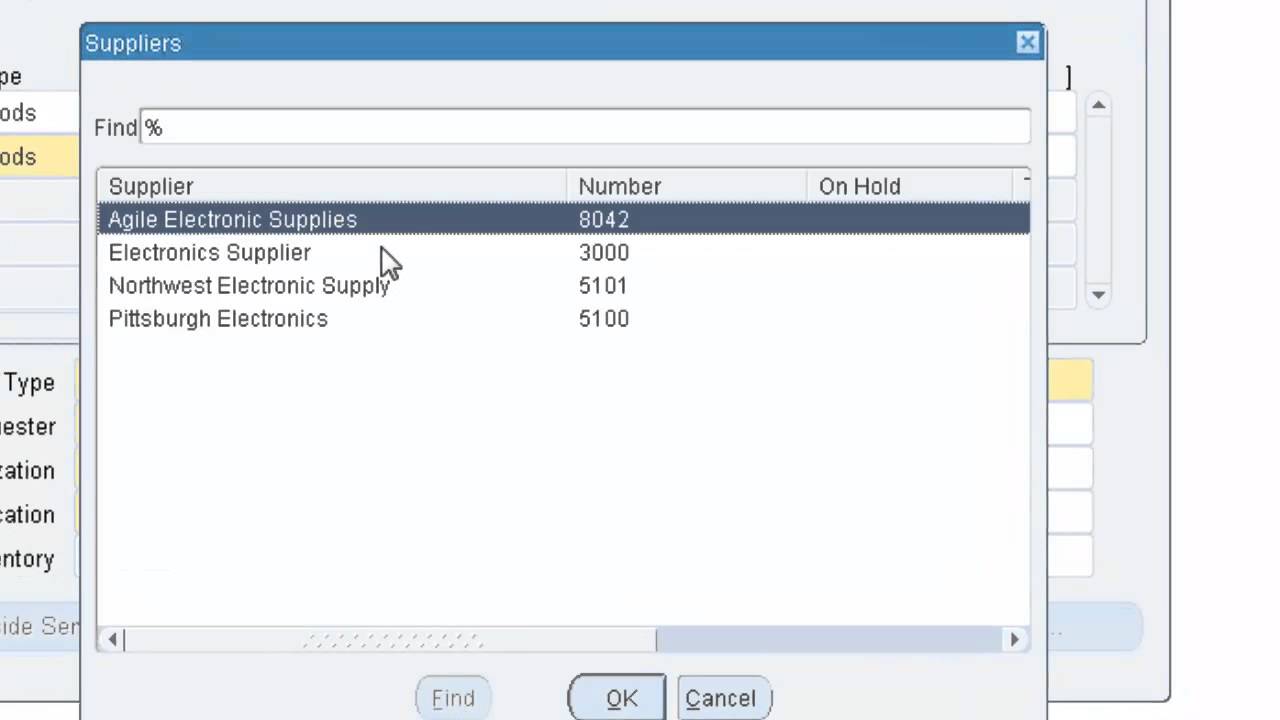This screenshot has width=1280, height=720.
Task: Click supplier number 8042
Action: [x=604, y=219]
